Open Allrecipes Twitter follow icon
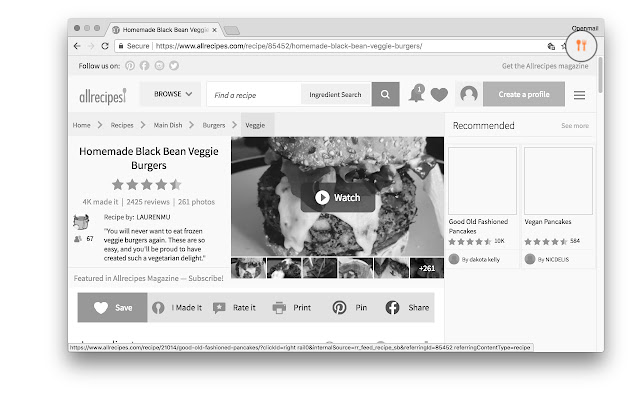Screen dimensions: 640x400 pyautogui.click(x=174, y=66)
